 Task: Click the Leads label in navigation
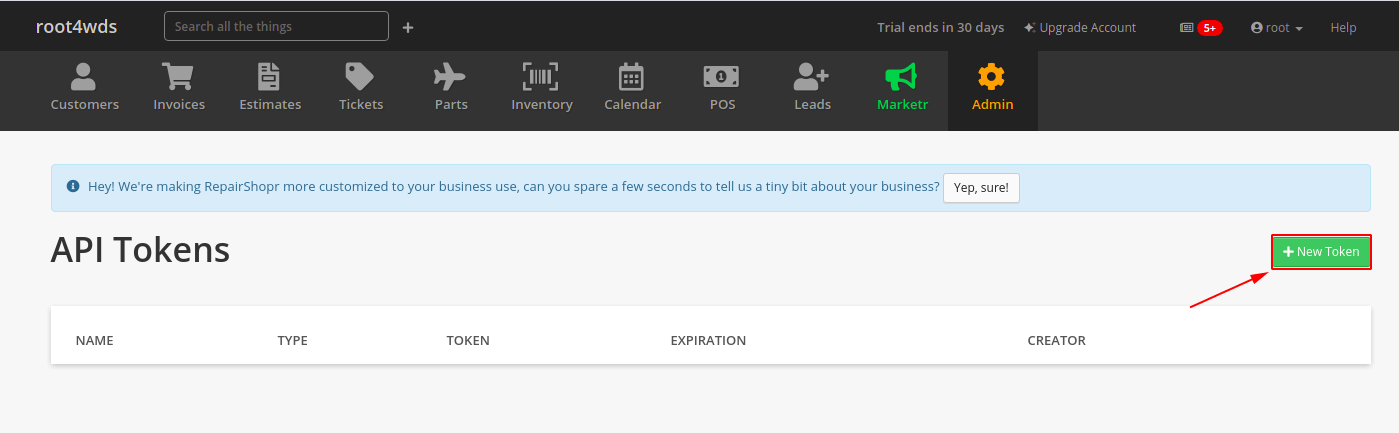click(813, 104)
